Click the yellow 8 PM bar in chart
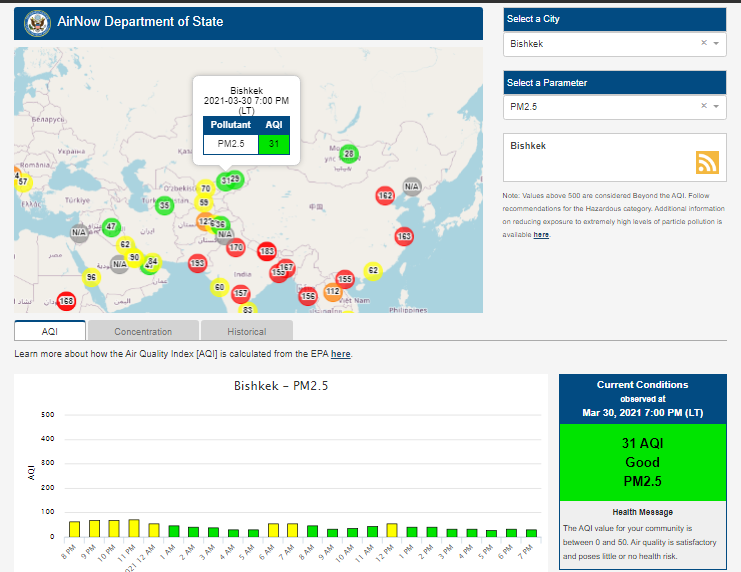Screen dimensions: 741x572 coord(74,529)
